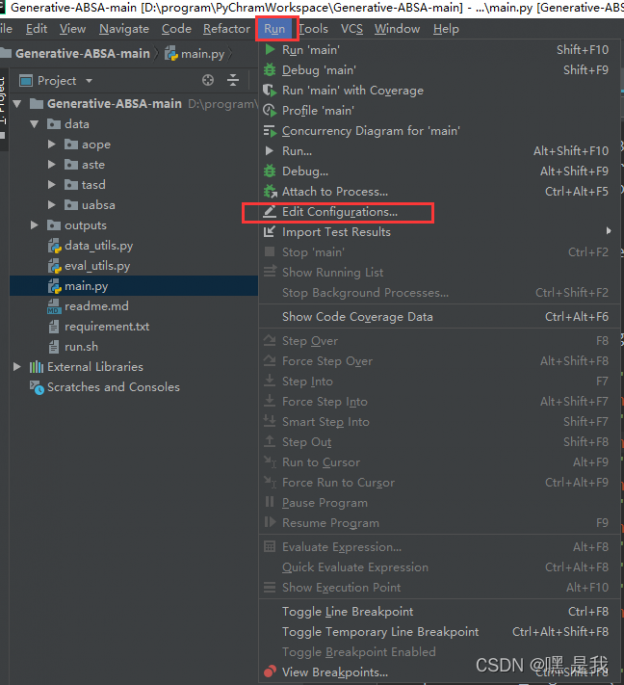The width and height of the screenshot is (624, 685).
Task: Collapse the data folder
Action: (35, 124)
